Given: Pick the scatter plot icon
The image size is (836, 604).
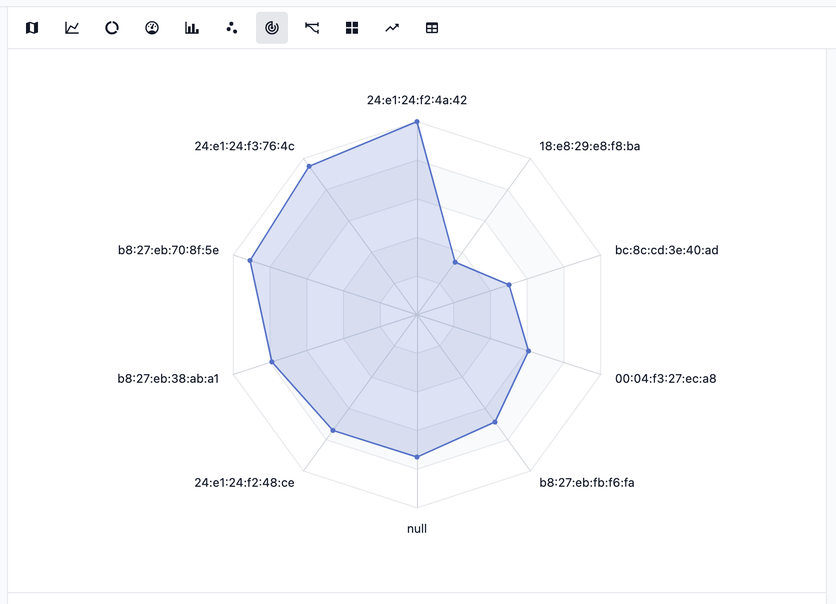Looking at the screenshot, I should click(x=232, y=28).
